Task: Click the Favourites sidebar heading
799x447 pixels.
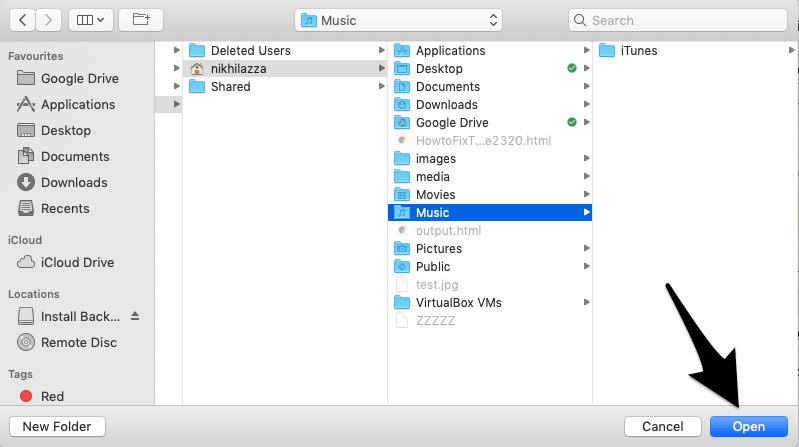Action: click(36, 56)
